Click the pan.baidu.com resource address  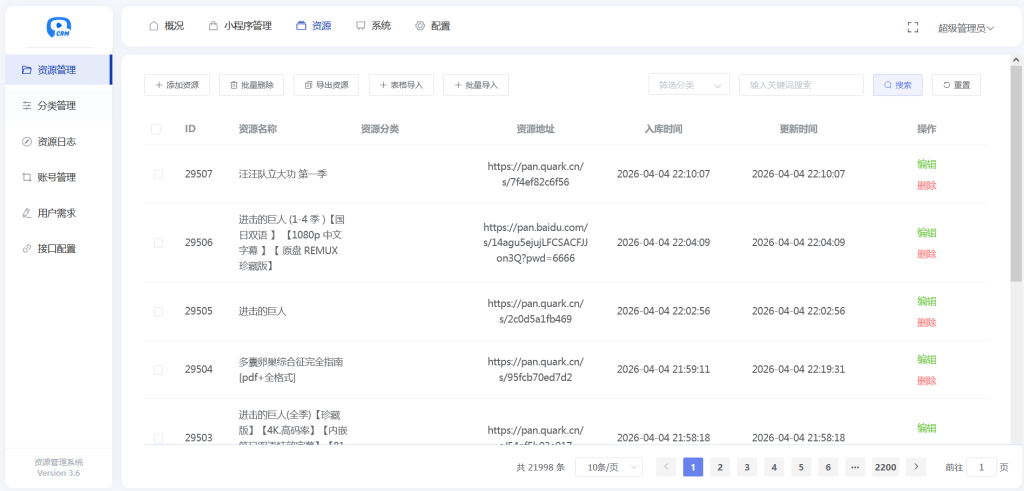pyautogui.click(x=536, y=243)
